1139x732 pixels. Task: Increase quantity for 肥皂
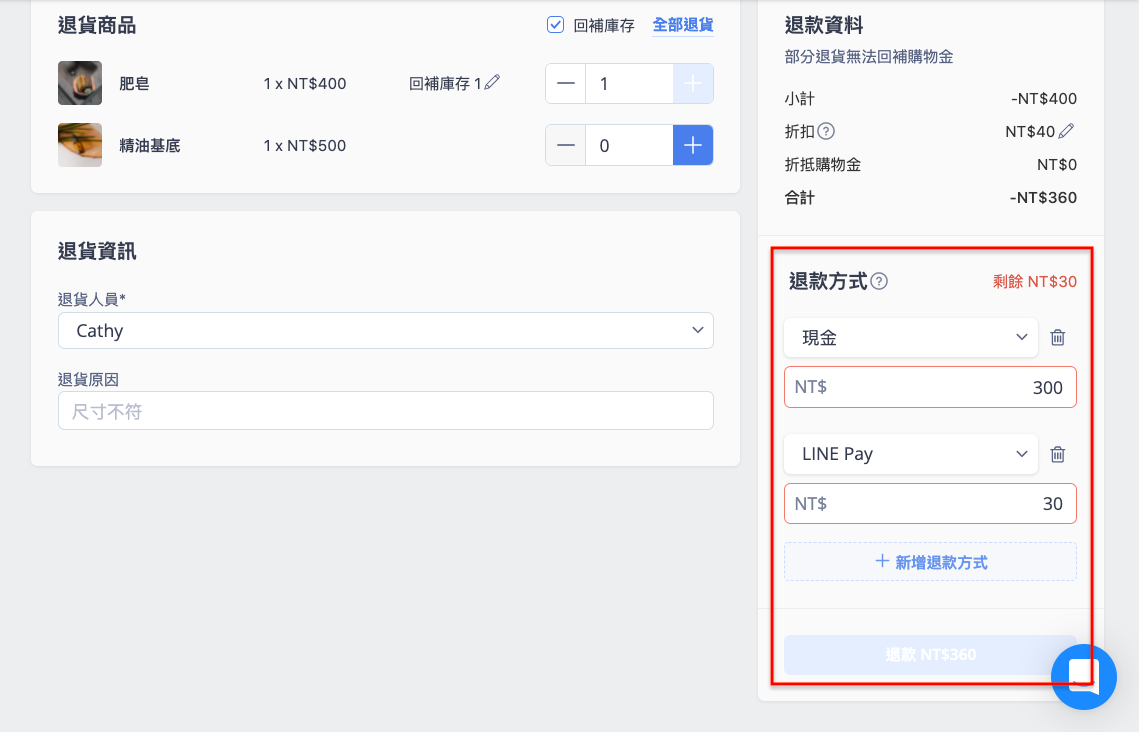(693, 84)
